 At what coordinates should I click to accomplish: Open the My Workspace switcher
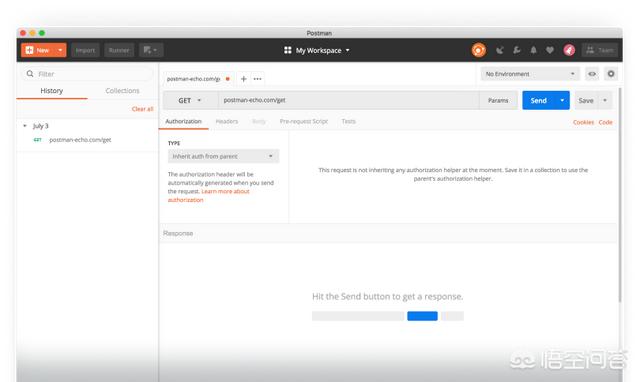(317, 50)
